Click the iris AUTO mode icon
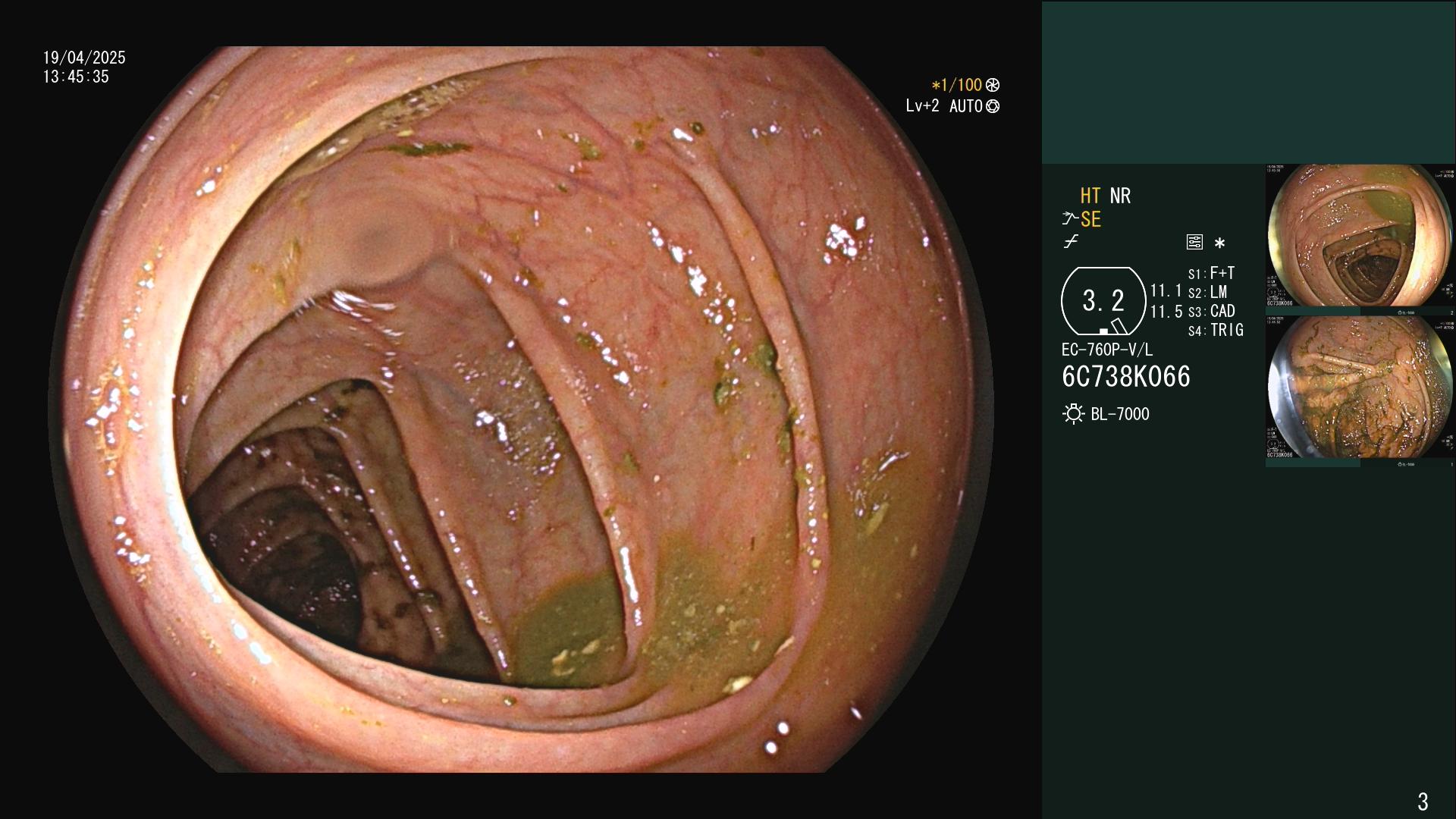 tap(993, 106)
